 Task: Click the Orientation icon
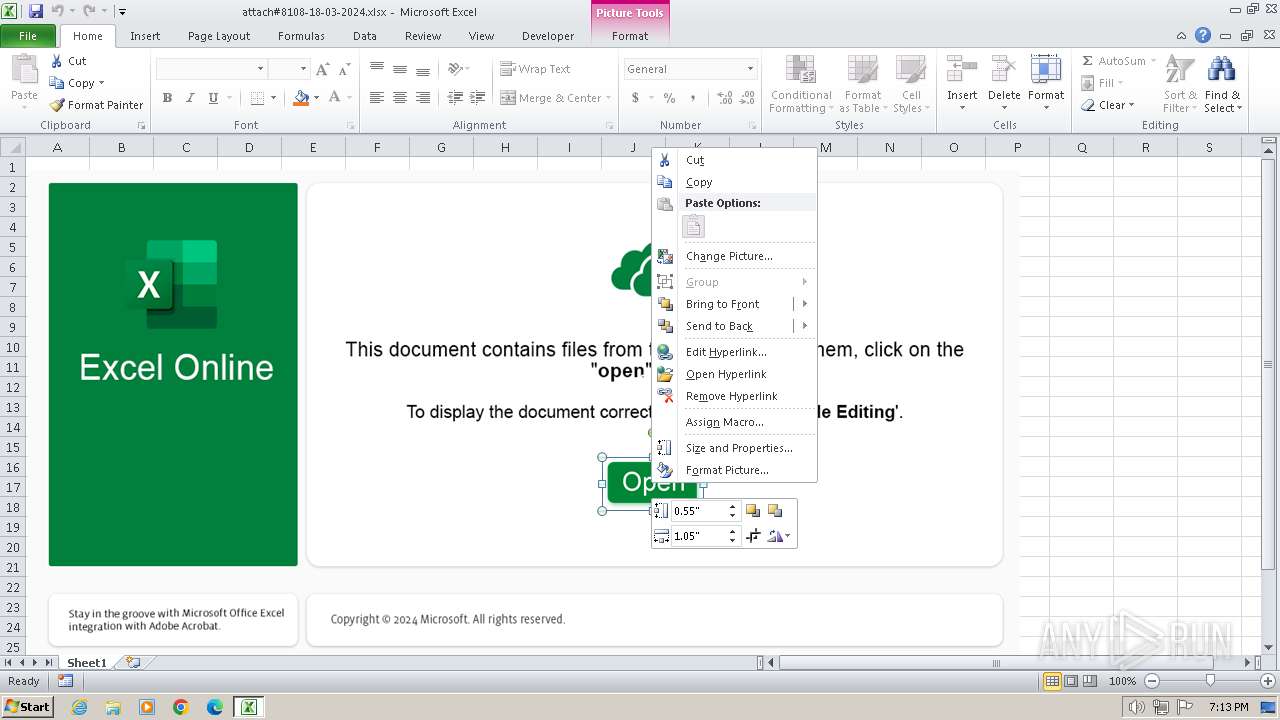[x=456, y=69]
